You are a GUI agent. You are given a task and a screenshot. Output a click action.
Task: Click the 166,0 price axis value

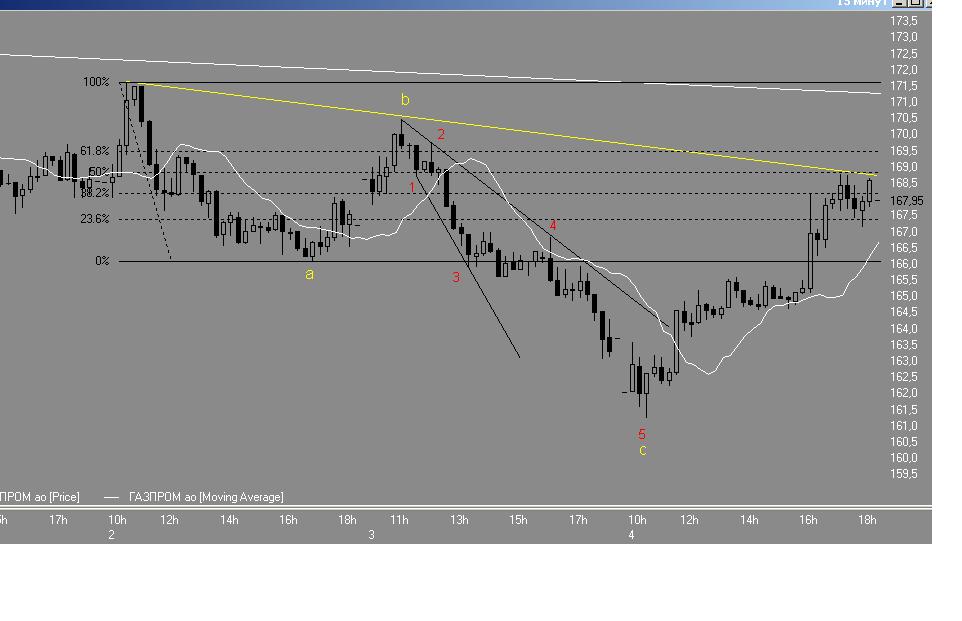click(904, 264)
